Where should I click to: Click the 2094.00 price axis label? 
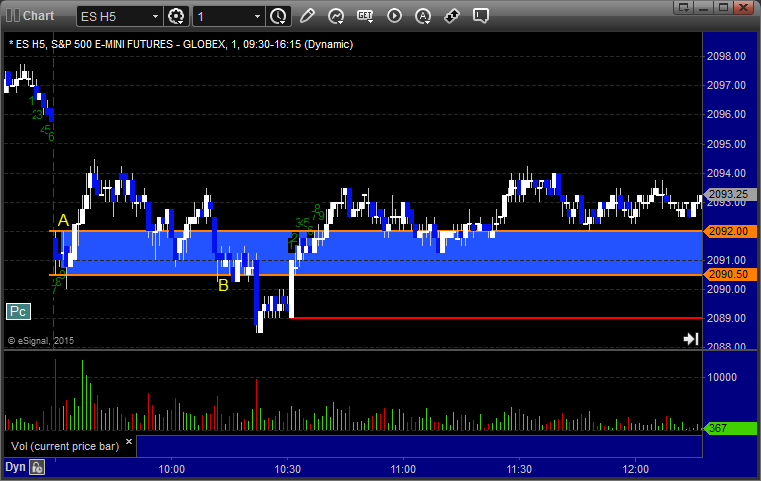pos(726,173)
